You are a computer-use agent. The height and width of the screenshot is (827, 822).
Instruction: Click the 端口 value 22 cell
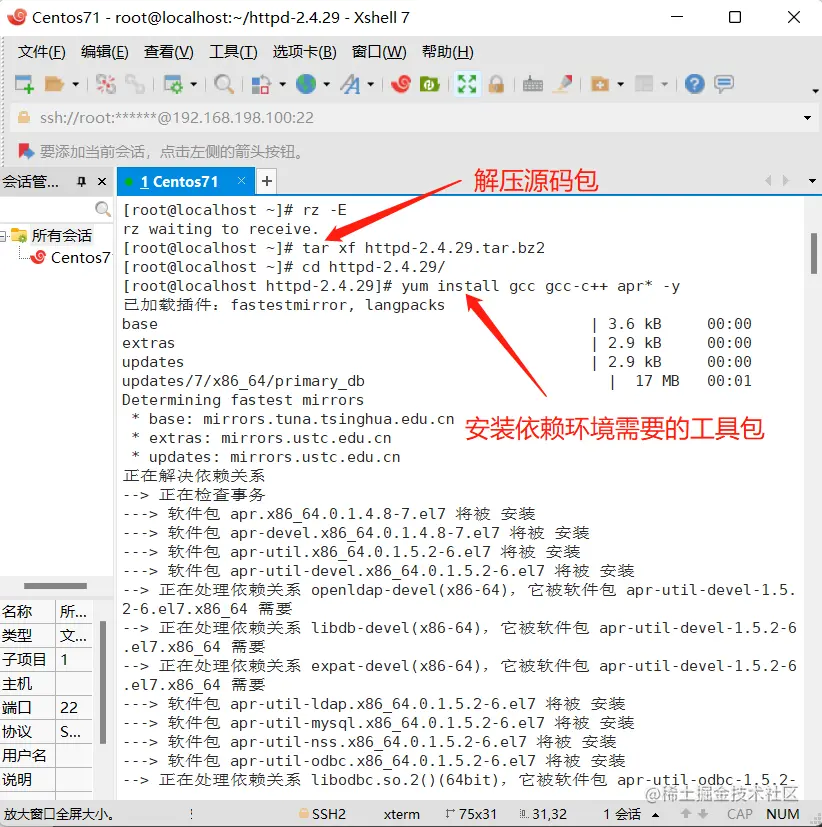(x=74, y=707)
